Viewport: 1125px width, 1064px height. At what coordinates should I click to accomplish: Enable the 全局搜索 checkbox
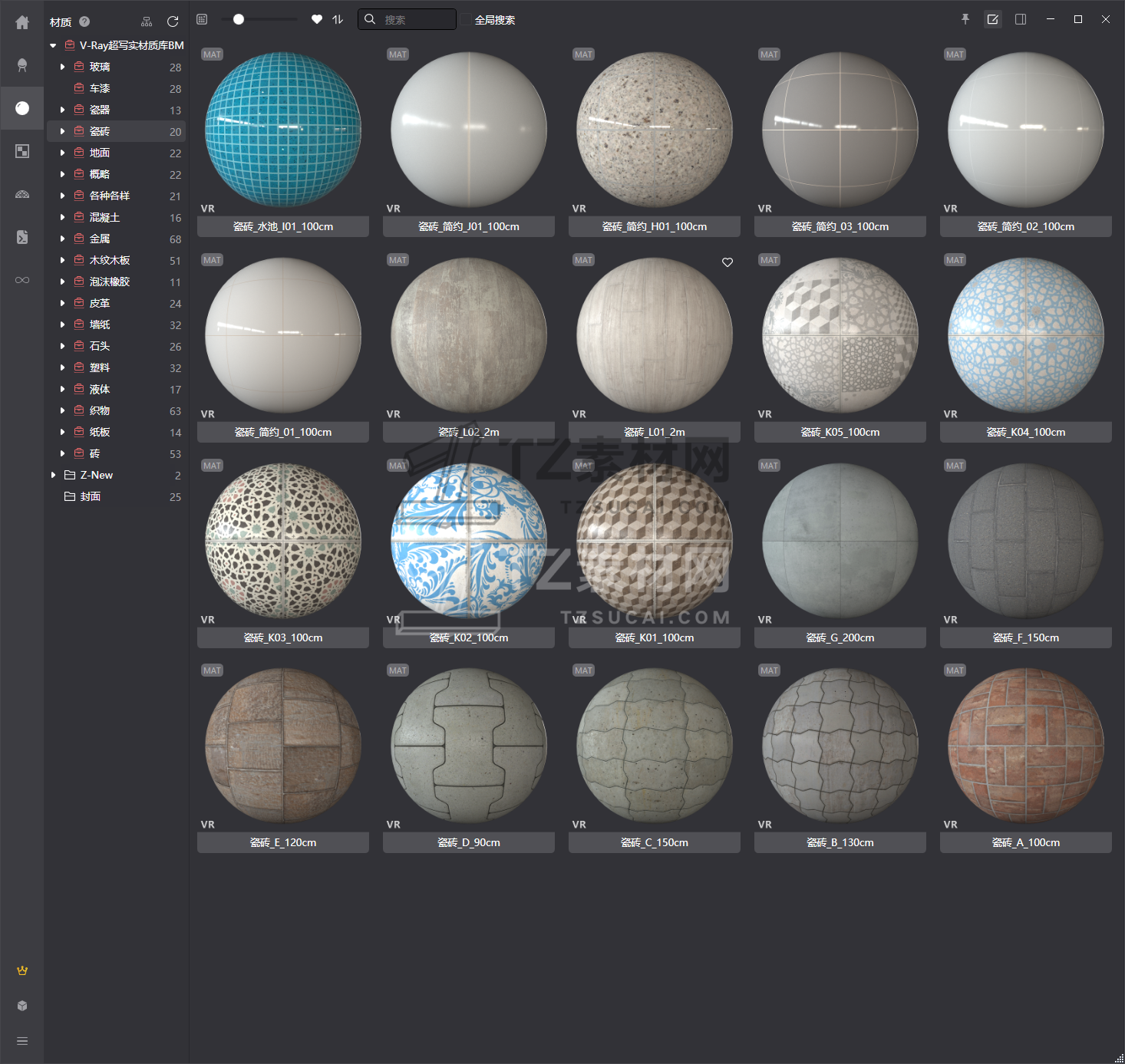click(466, 19)
